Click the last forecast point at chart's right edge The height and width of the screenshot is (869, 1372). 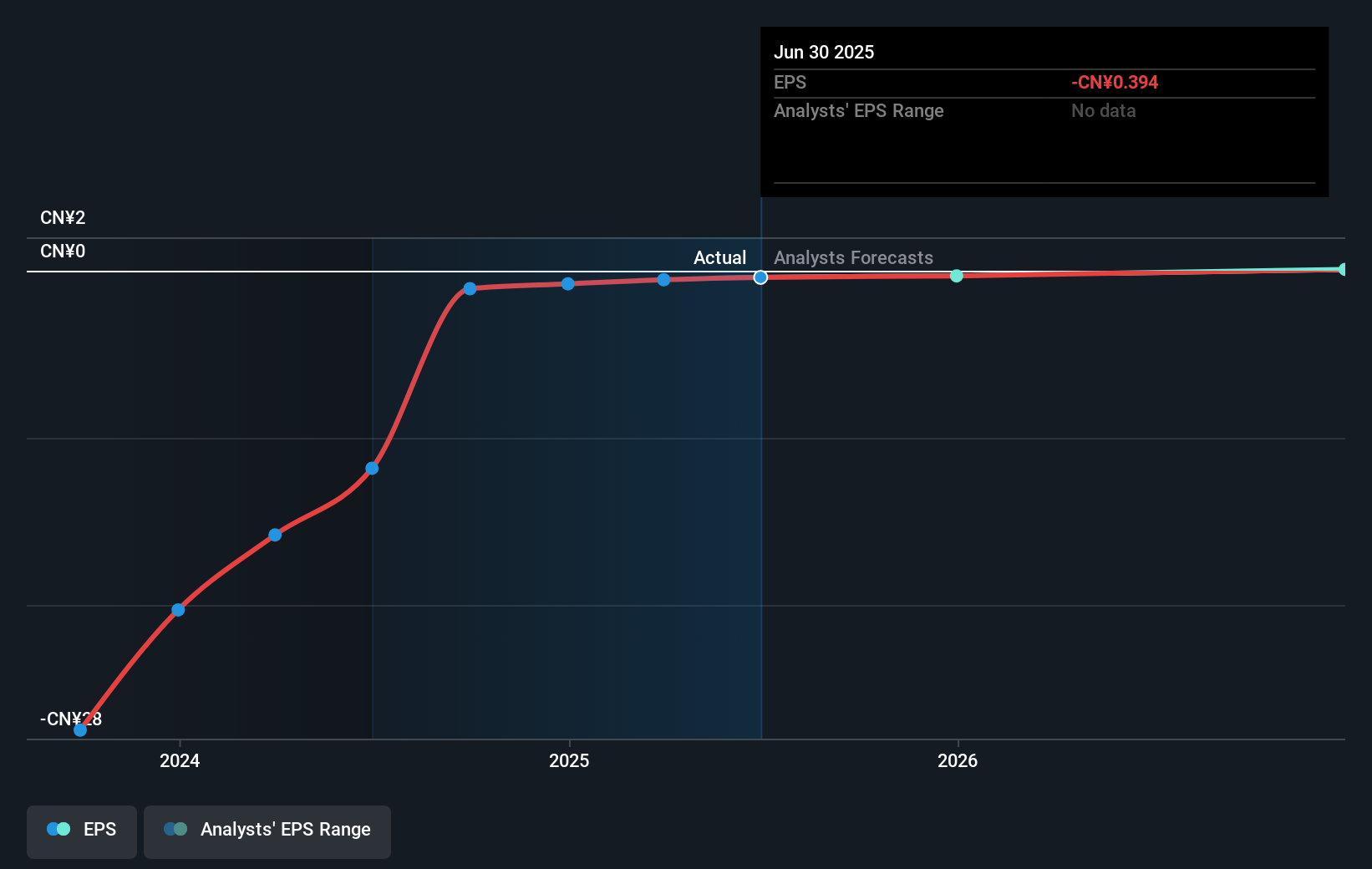pyautogui.click(x=1343, y=269)
